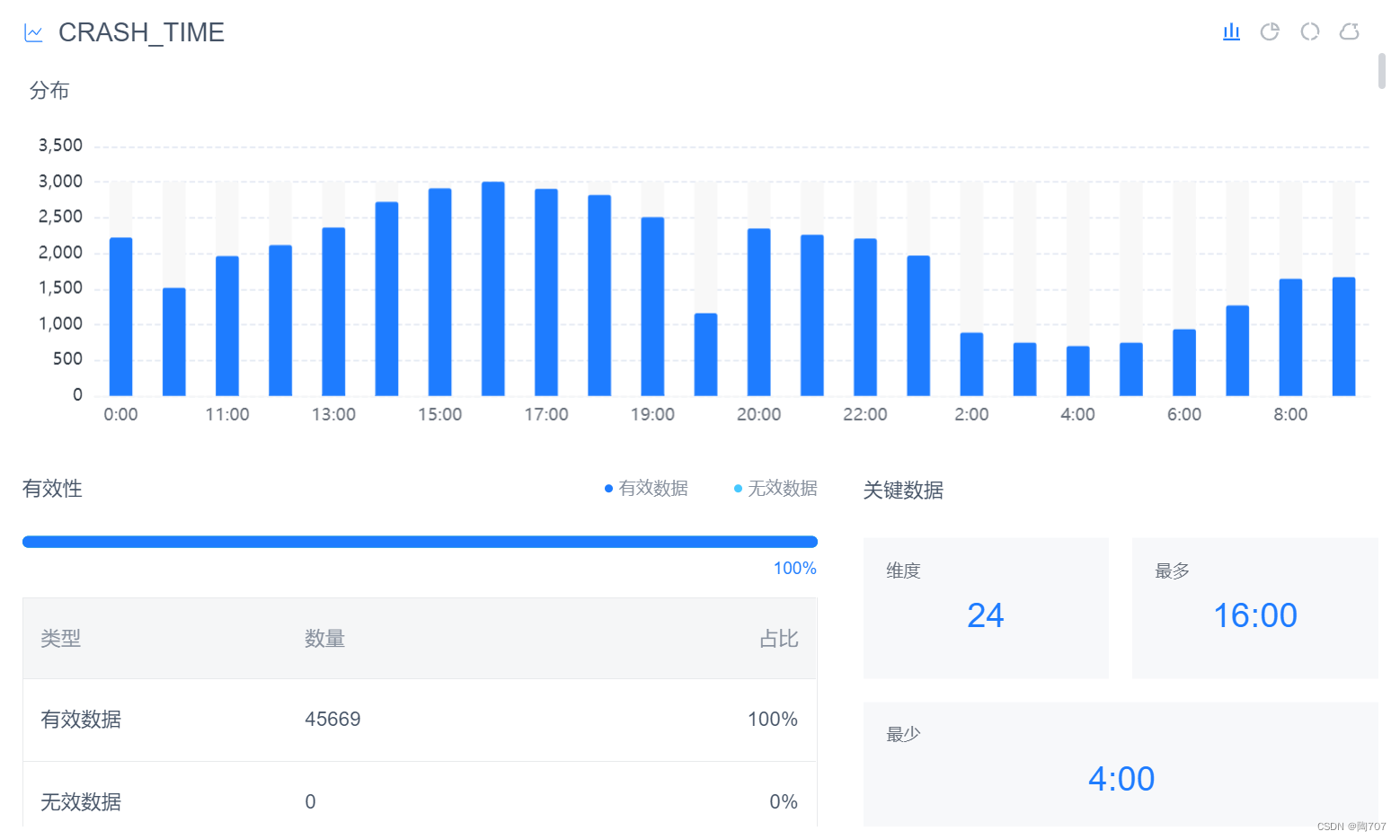Click the 2,000 y-axis label

[x=60, y=252]
